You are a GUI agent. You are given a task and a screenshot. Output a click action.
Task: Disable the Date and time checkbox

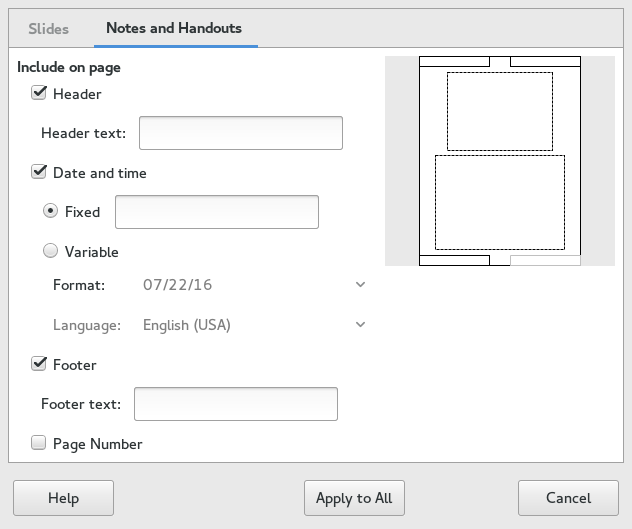click(x=39, y=172)
